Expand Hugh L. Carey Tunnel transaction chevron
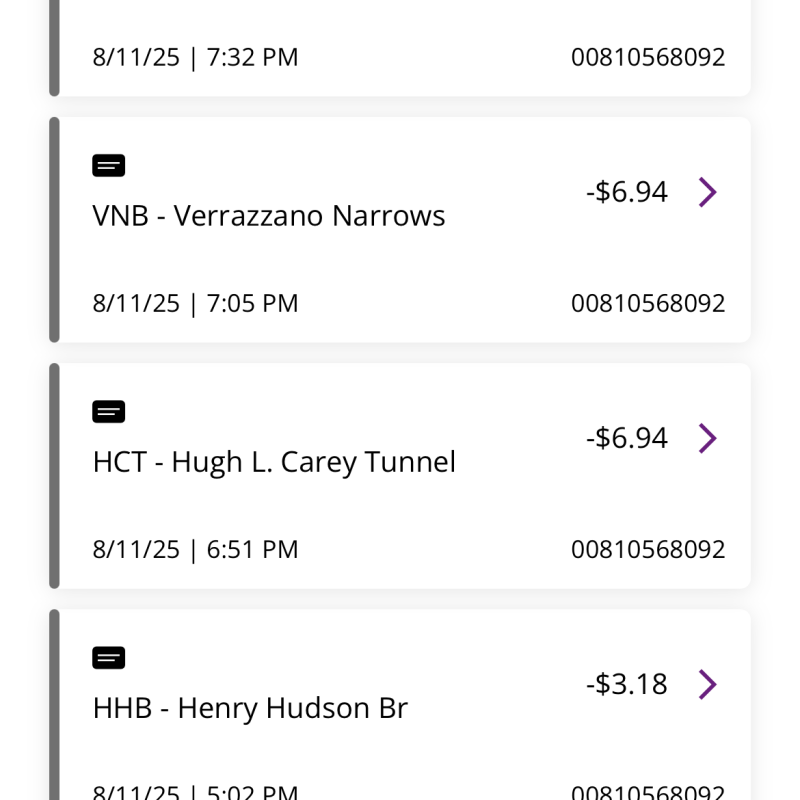 coord(707,438)
